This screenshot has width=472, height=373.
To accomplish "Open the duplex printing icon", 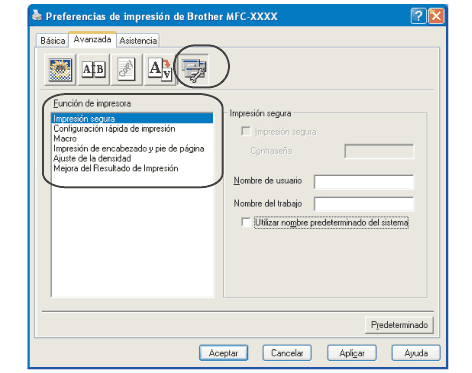I will point(94,70).
